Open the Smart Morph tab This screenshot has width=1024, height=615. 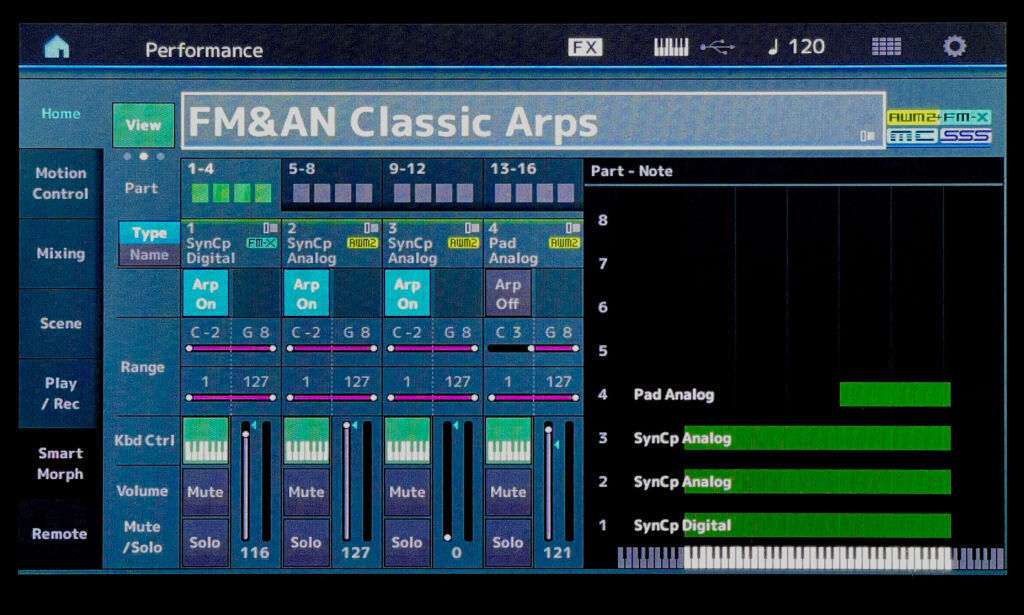(61, 464)
